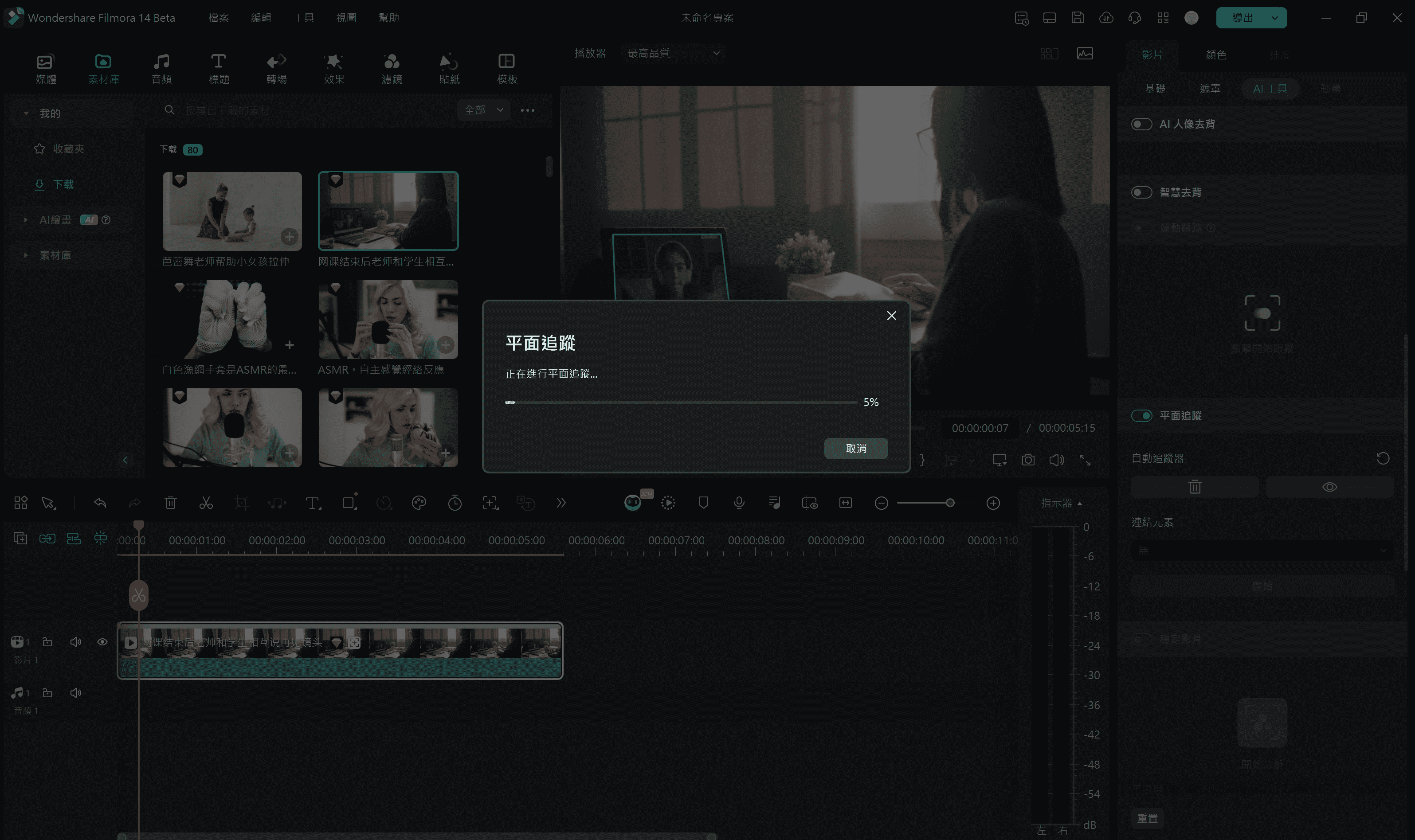
Task: Undo with the timeline undo arrow
Action: pyautogui.click(x=100, y=503)
